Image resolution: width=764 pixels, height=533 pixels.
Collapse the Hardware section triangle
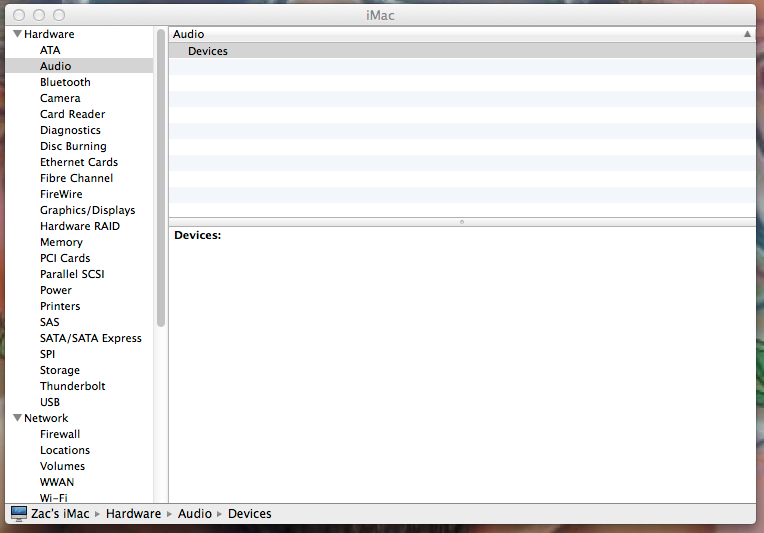(18, 34)
